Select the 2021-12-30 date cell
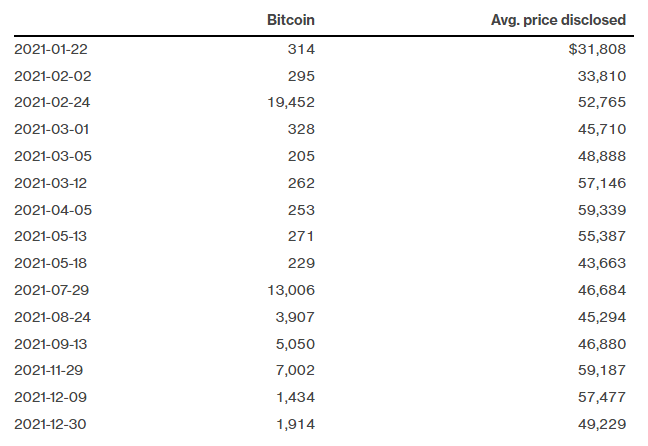 [49, 426]
